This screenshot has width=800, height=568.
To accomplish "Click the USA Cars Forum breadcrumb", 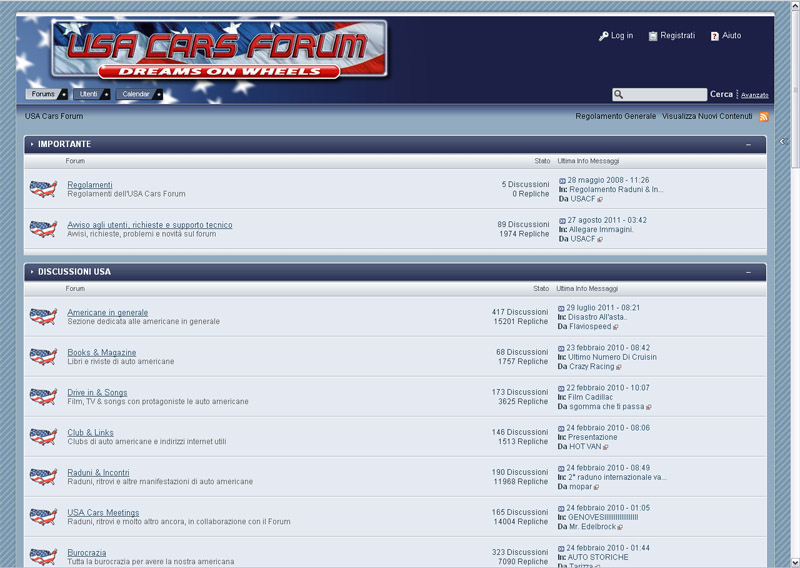I will click(54, 116).
